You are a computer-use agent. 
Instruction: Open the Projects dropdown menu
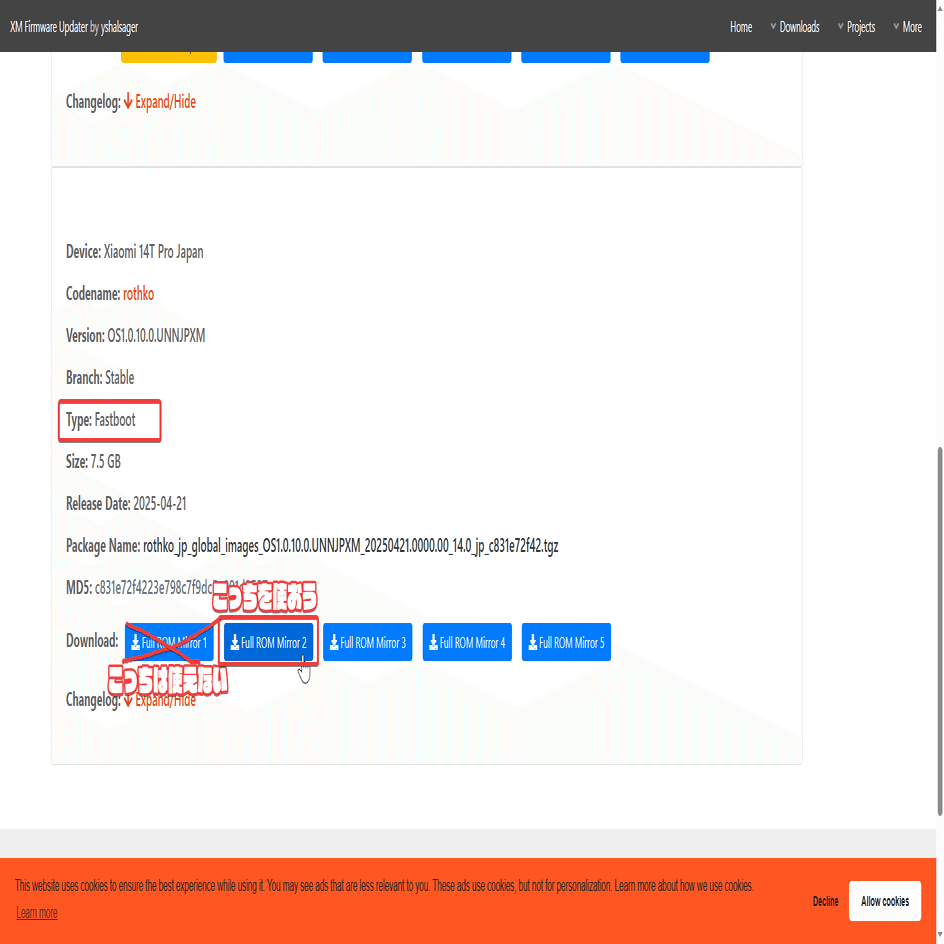[x=856, y=27]
